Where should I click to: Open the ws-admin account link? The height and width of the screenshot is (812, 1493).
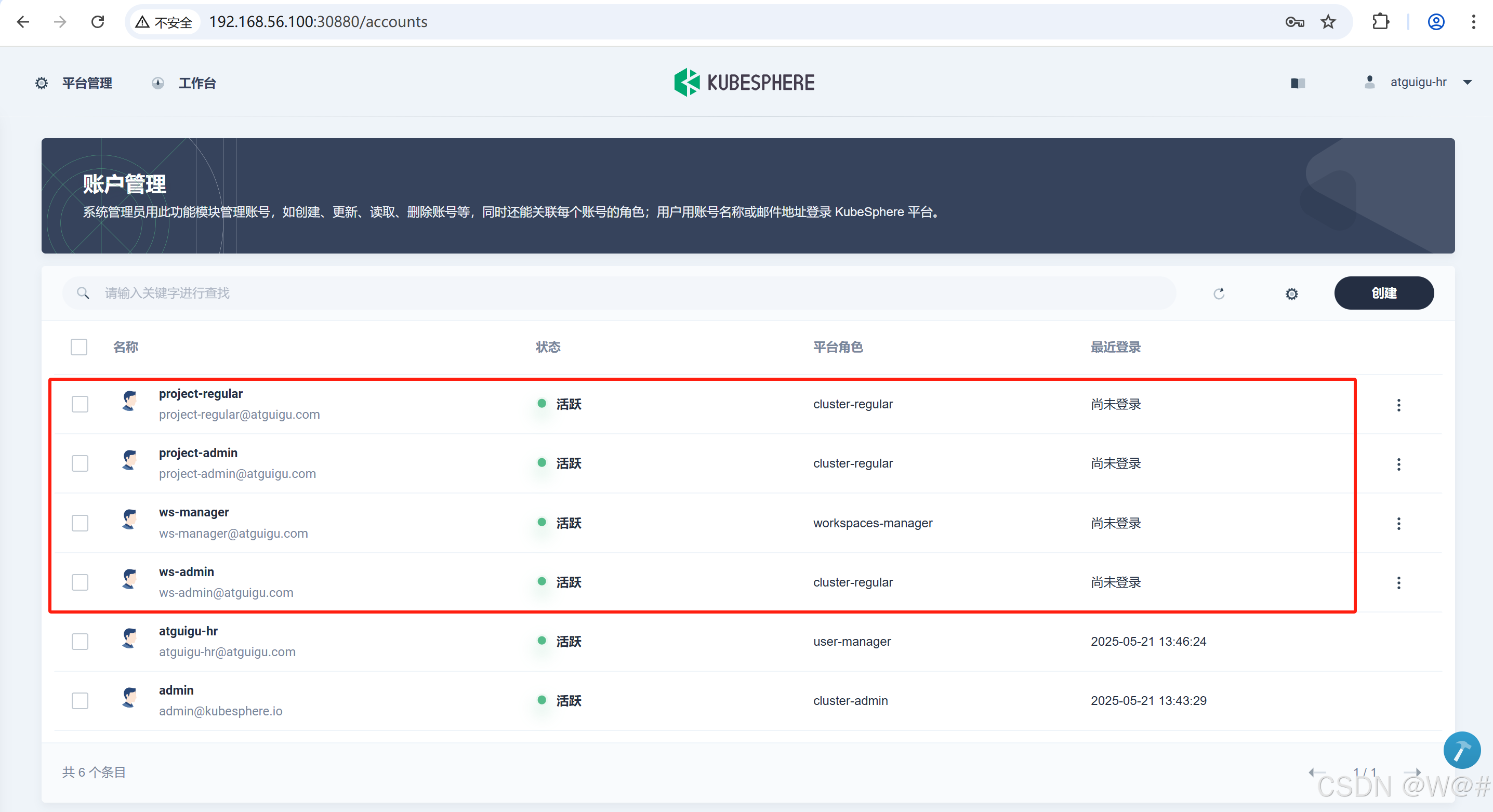tap(186, 571)
